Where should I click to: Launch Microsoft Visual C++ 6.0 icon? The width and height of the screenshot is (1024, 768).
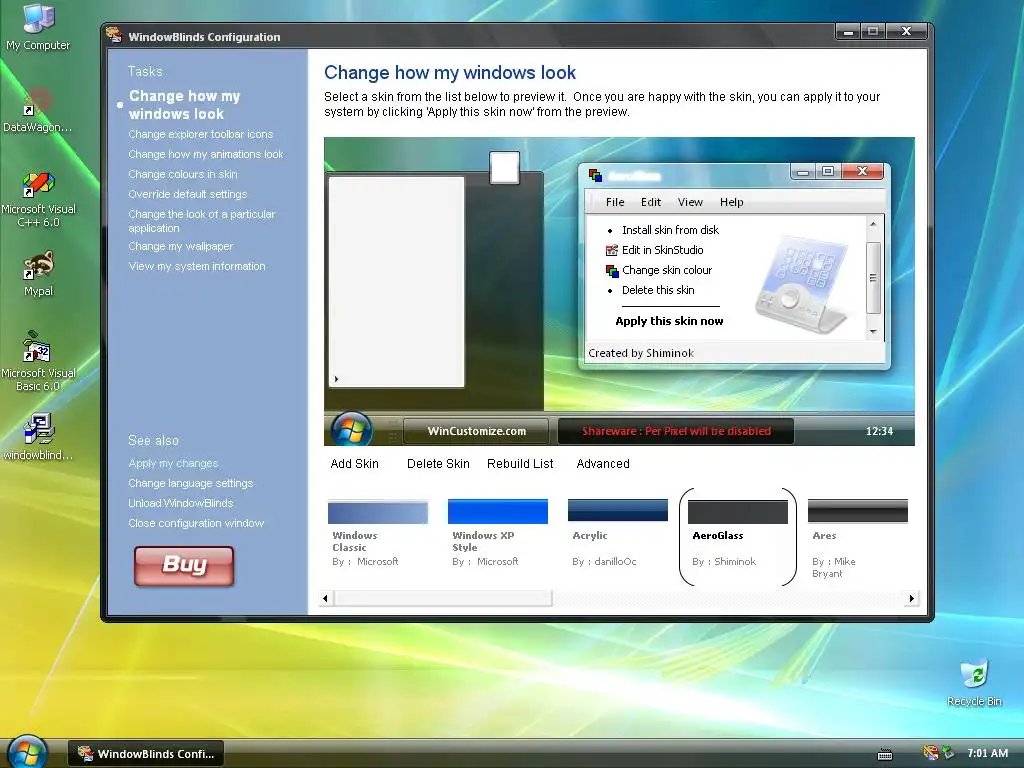coord(38,199)
